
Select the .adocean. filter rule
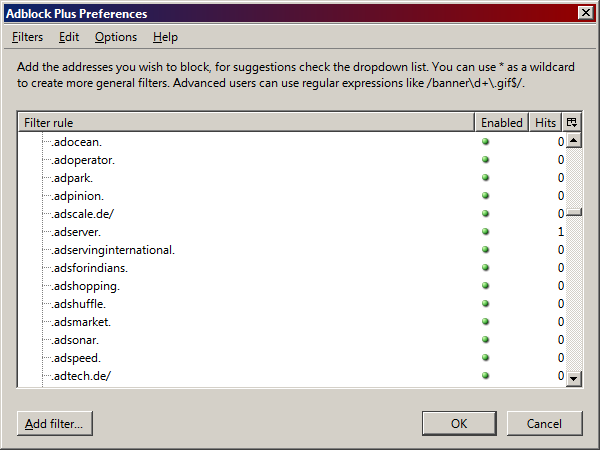point(77,142)
